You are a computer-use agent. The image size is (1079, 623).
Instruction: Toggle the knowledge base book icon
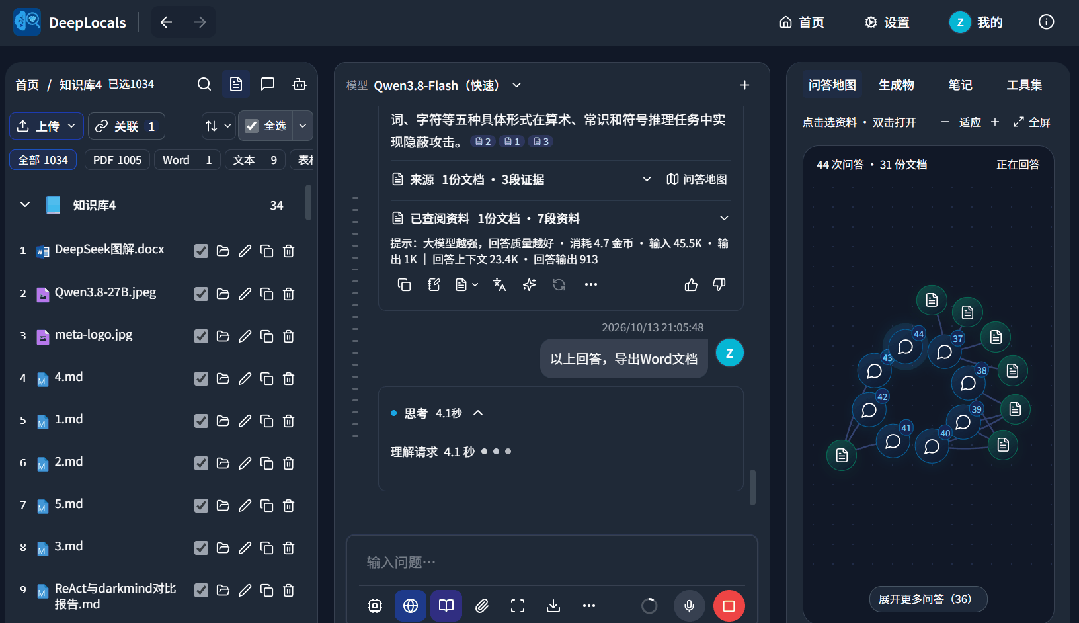(x=446, y=606)
